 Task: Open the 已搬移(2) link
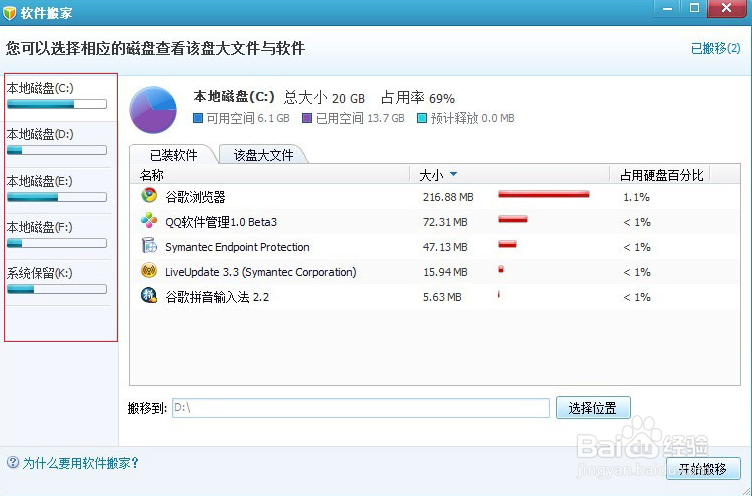click(715, 48)
